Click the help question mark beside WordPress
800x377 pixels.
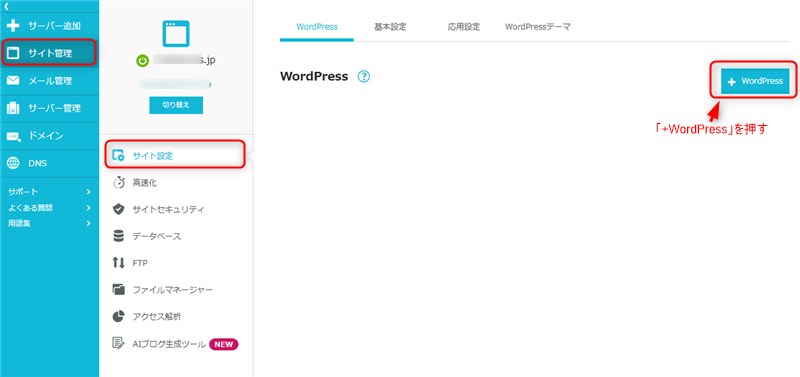[x=364, y=77]
